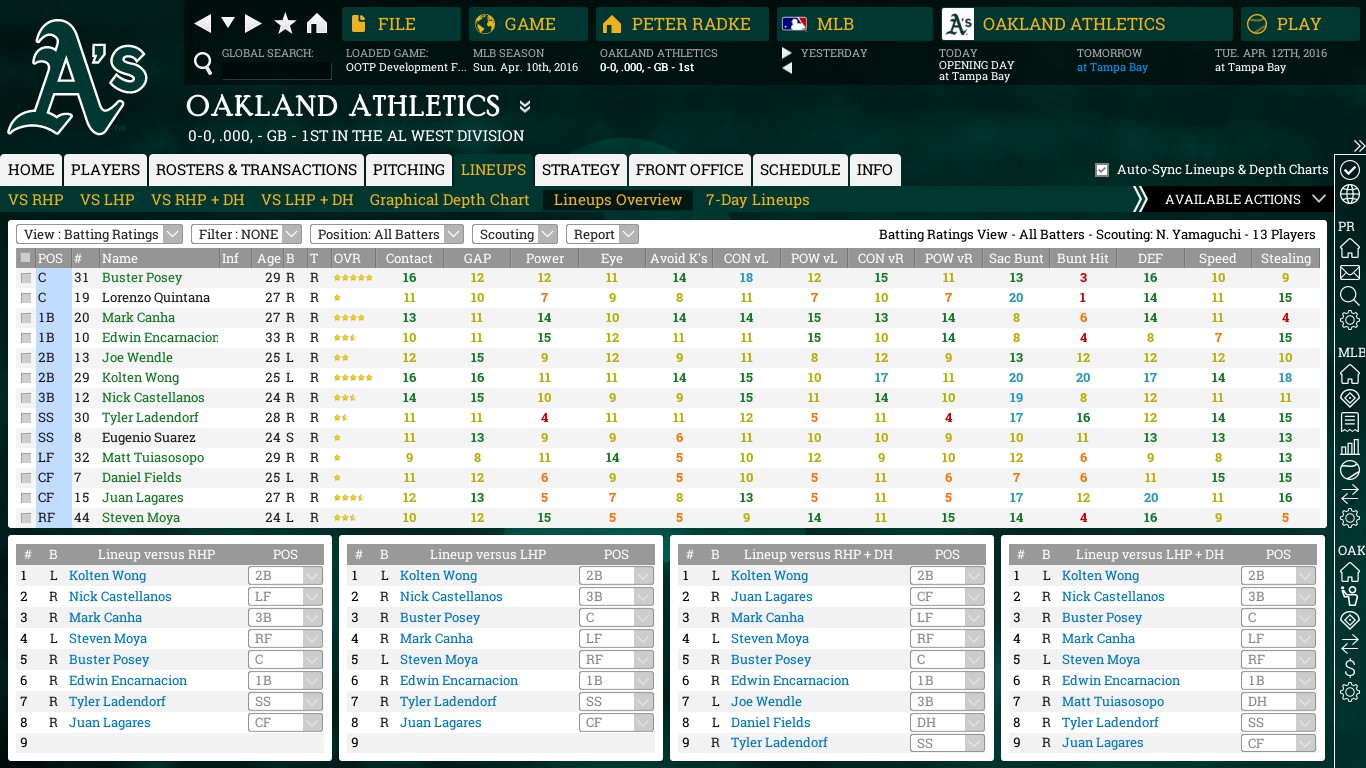1366x768 pixels.
Task: Open the Scouting dropdown
Action: [514, 234]
